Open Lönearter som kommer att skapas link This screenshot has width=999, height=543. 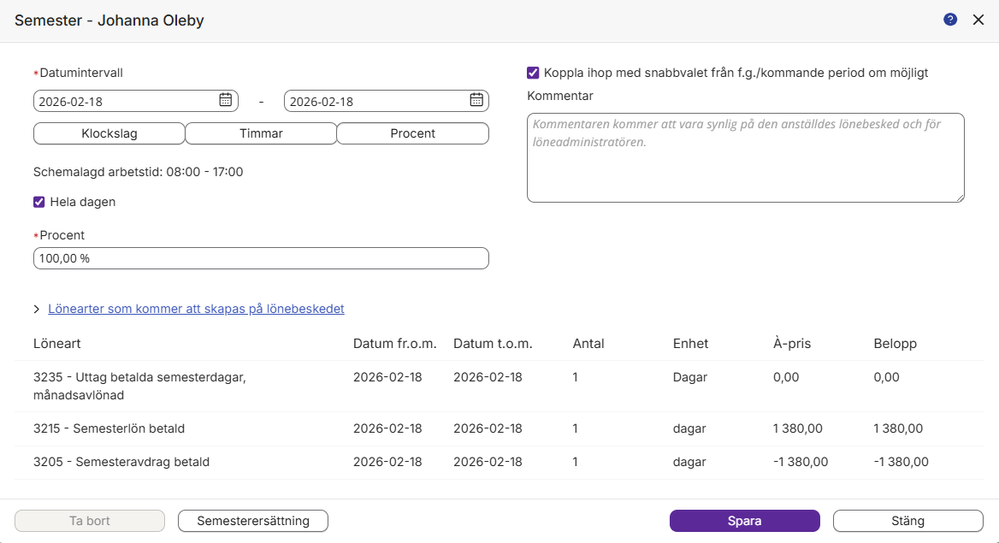pyautogui.click(x=196, y=308)
